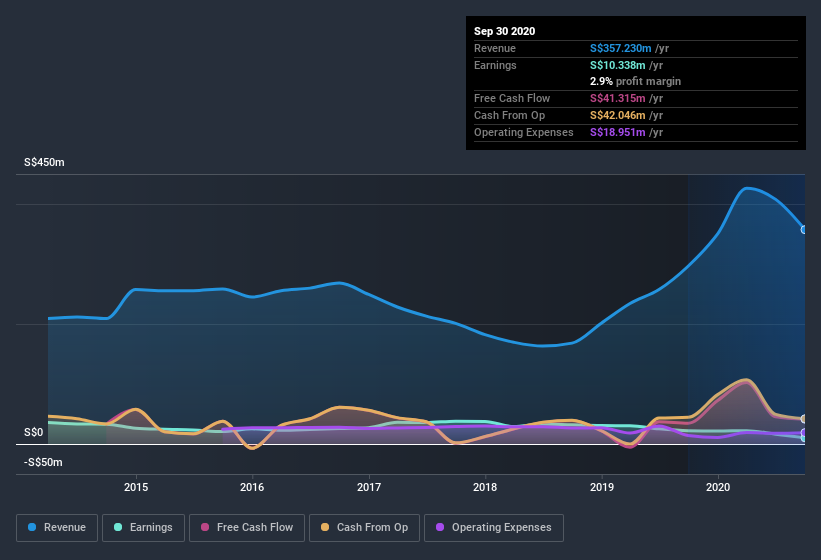Click the blue Revenue legend dot
The height and width of the screenshot is (560, 821).
click(32, 527)
